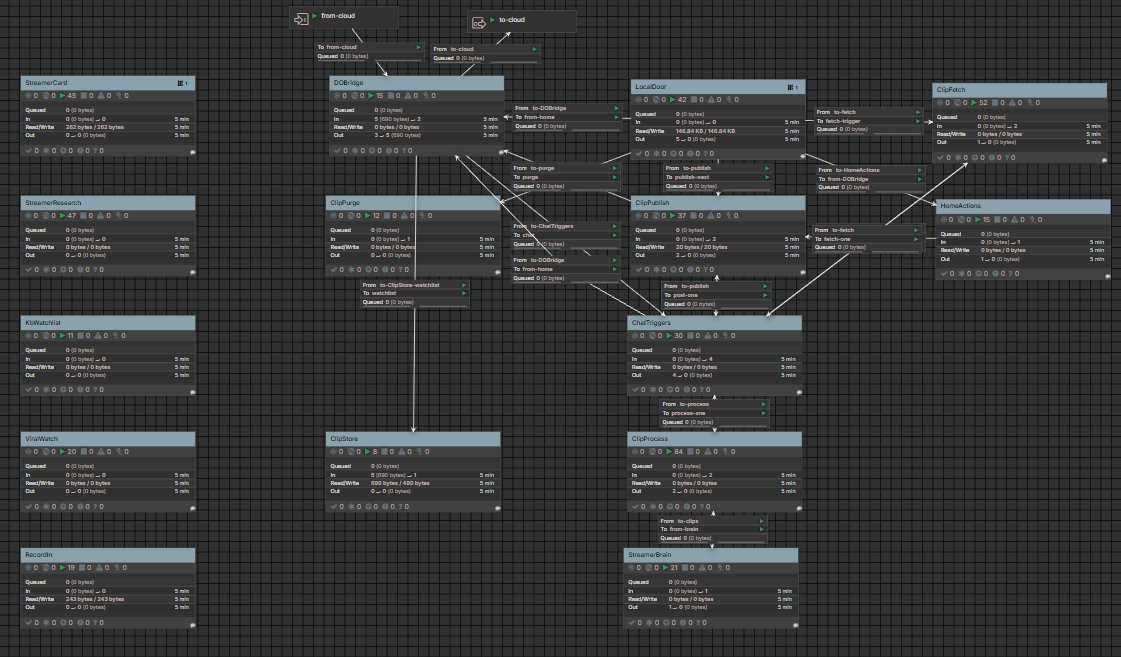Click running processors icon in StreamerCard group
1121x657 pixels.
point(63,96)
